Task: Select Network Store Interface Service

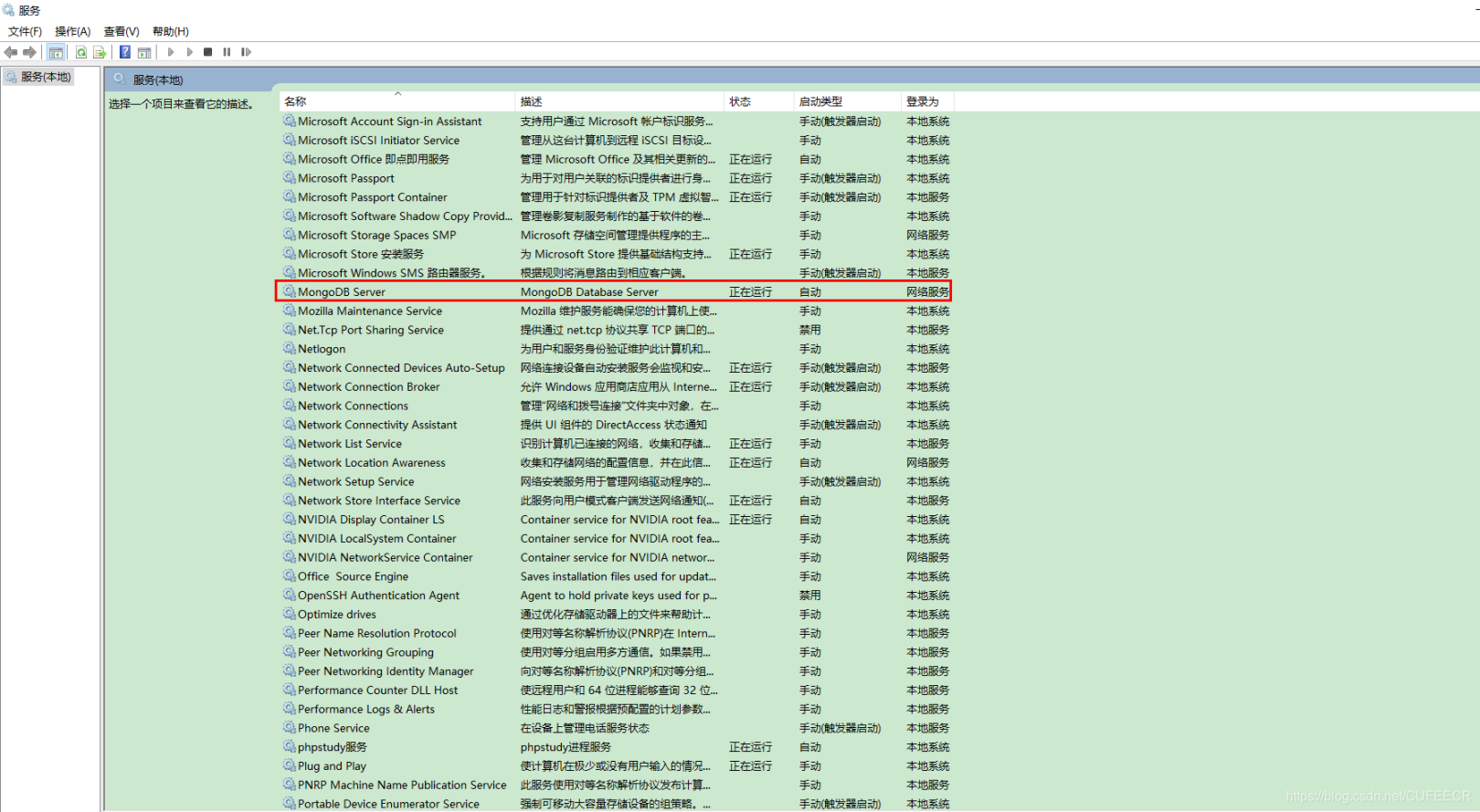Action: 379,501
